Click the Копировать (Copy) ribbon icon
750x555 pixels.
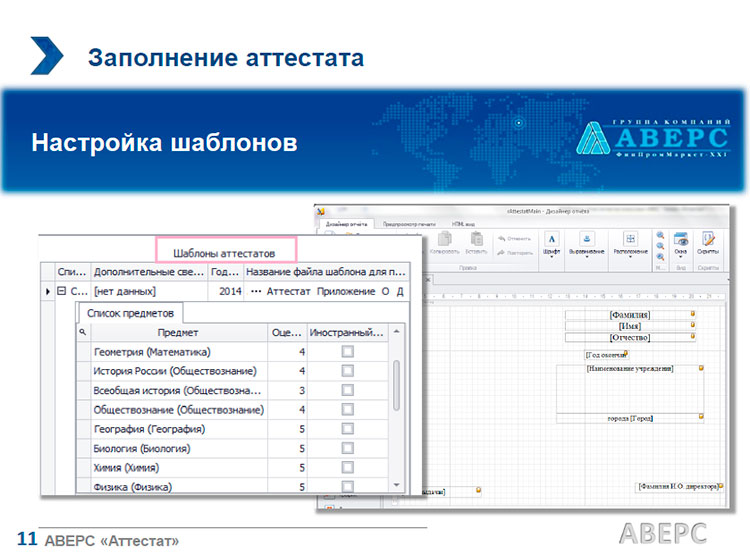(445, 242)
